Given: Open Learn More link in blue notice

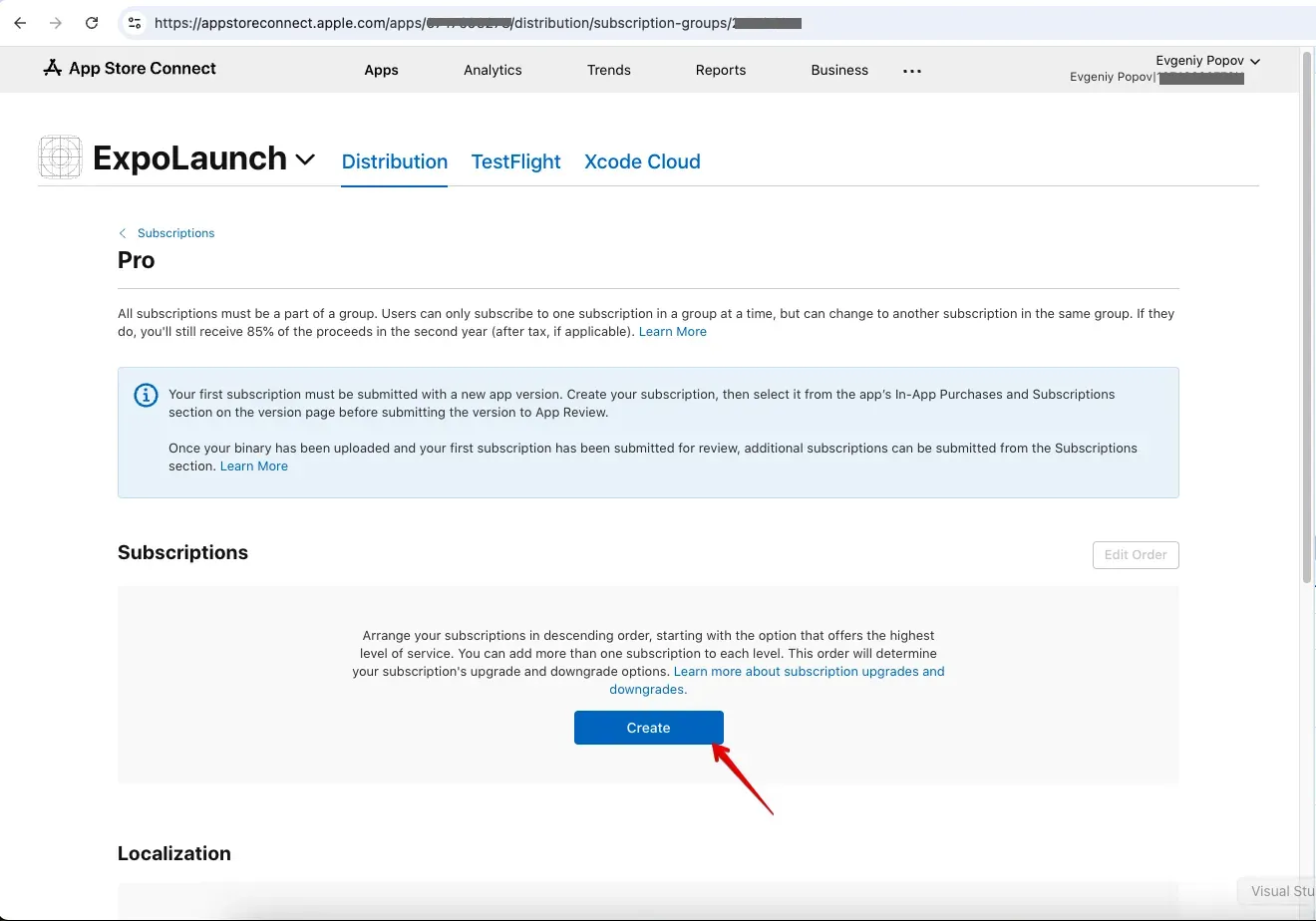Looking at the screenshot, I should pyautogui.click(x=254, y=465).
